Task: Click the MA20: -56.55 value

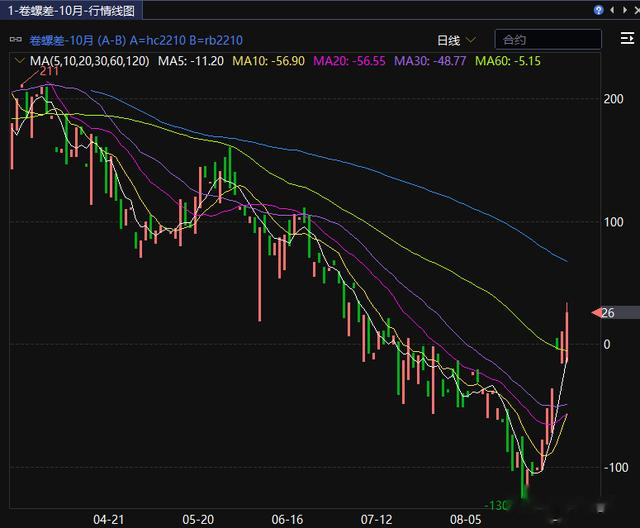Action: 349,61
